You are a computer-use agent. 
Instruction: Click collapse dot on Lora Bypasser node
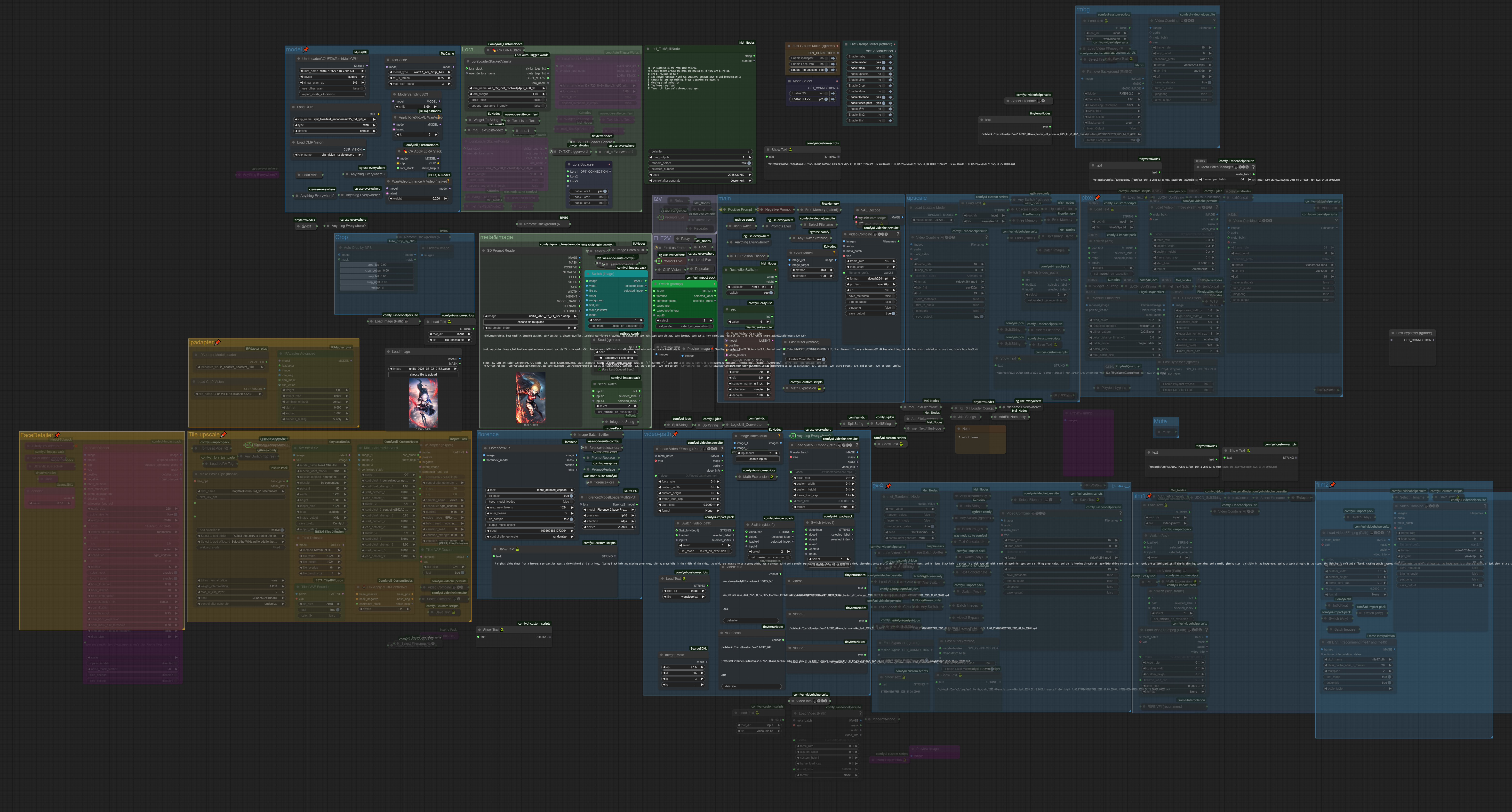[569, 164]
